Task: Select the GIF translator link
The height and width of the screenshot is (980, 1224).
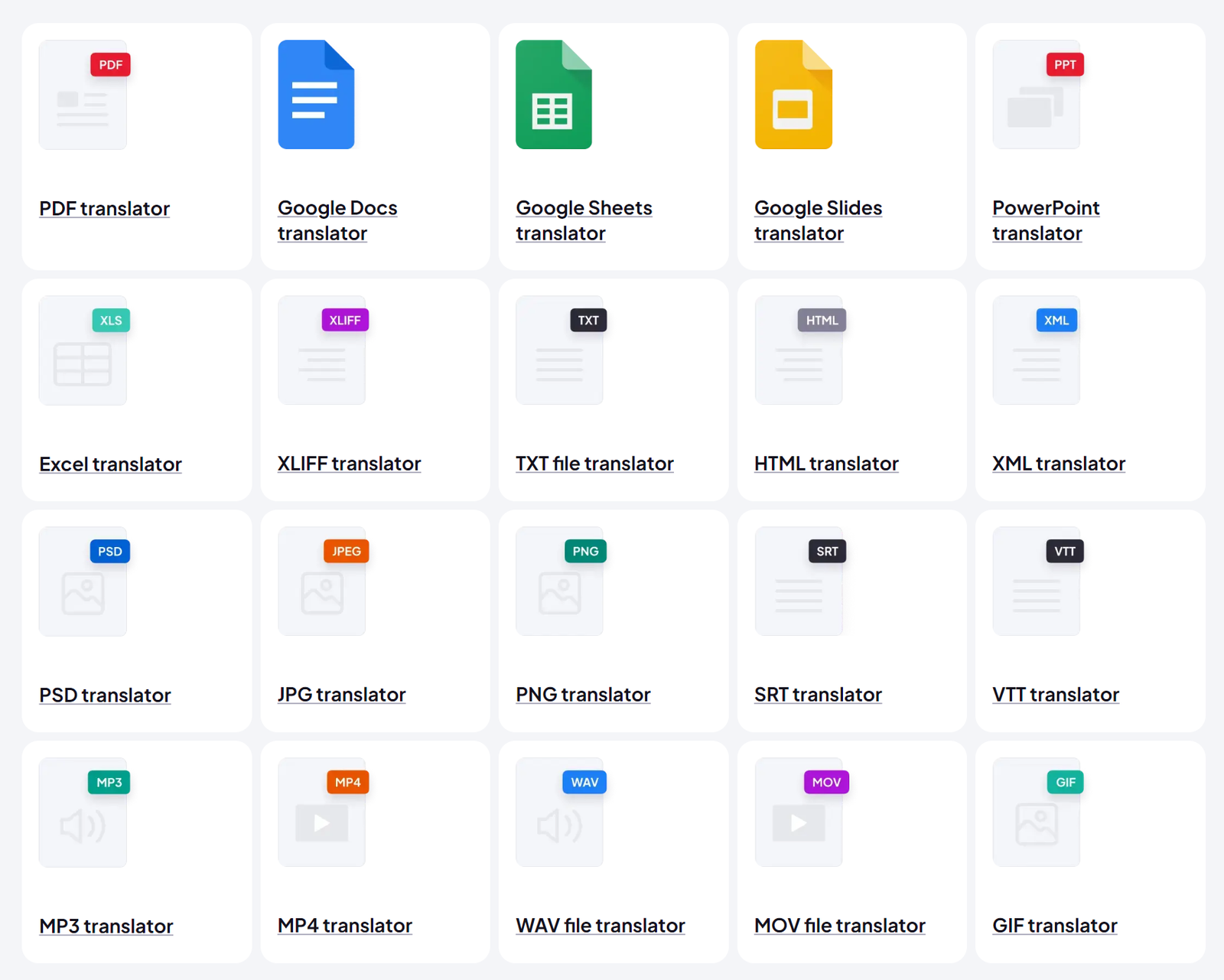Action: (x=1055, y=926)
